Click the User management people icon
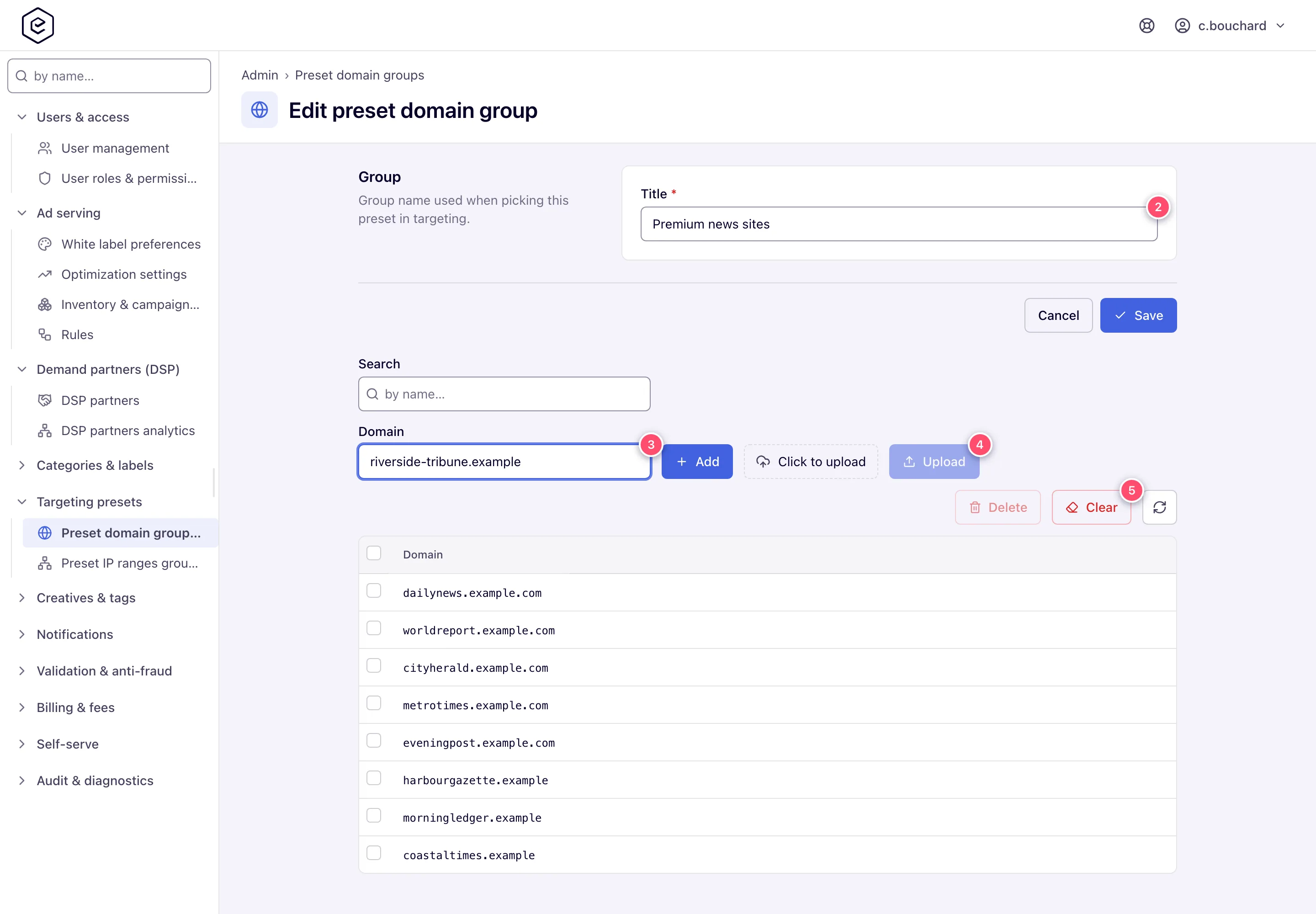 (45, 149)
